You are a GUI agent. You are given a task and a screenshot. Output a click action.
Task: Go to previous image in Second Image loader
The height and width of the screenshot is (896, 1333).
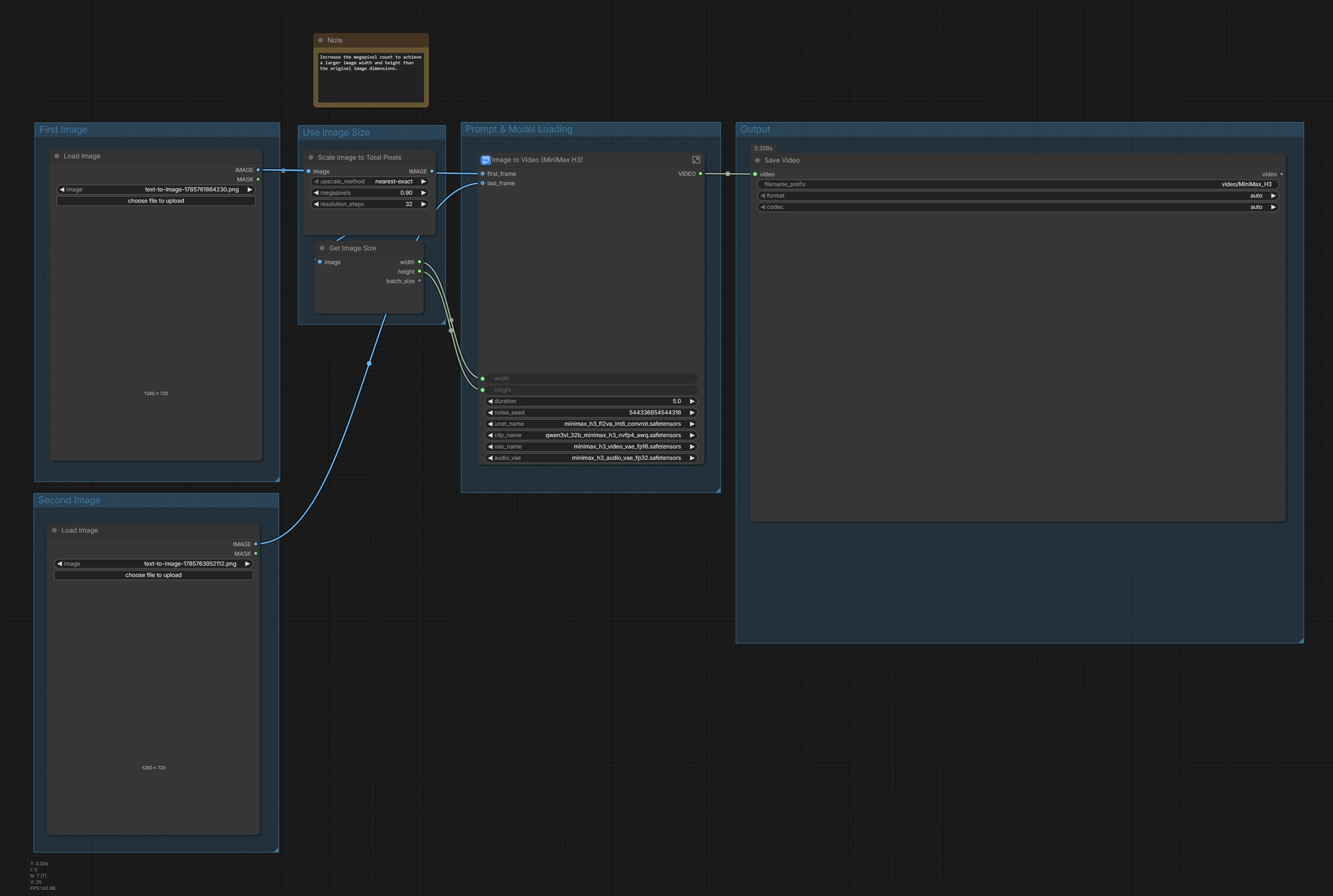coord(60,563)
